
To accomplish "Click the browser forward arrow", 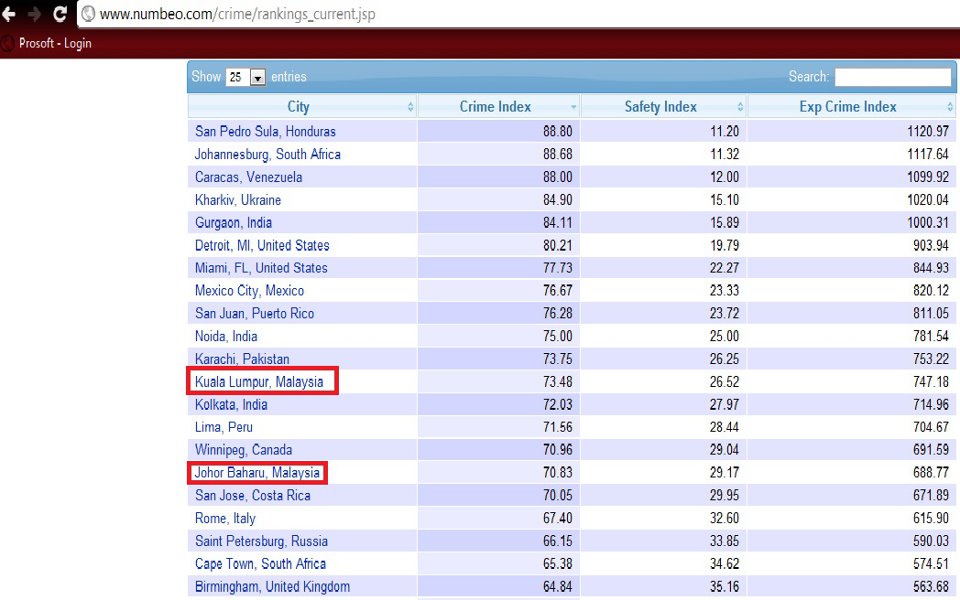I will point(35,13).
